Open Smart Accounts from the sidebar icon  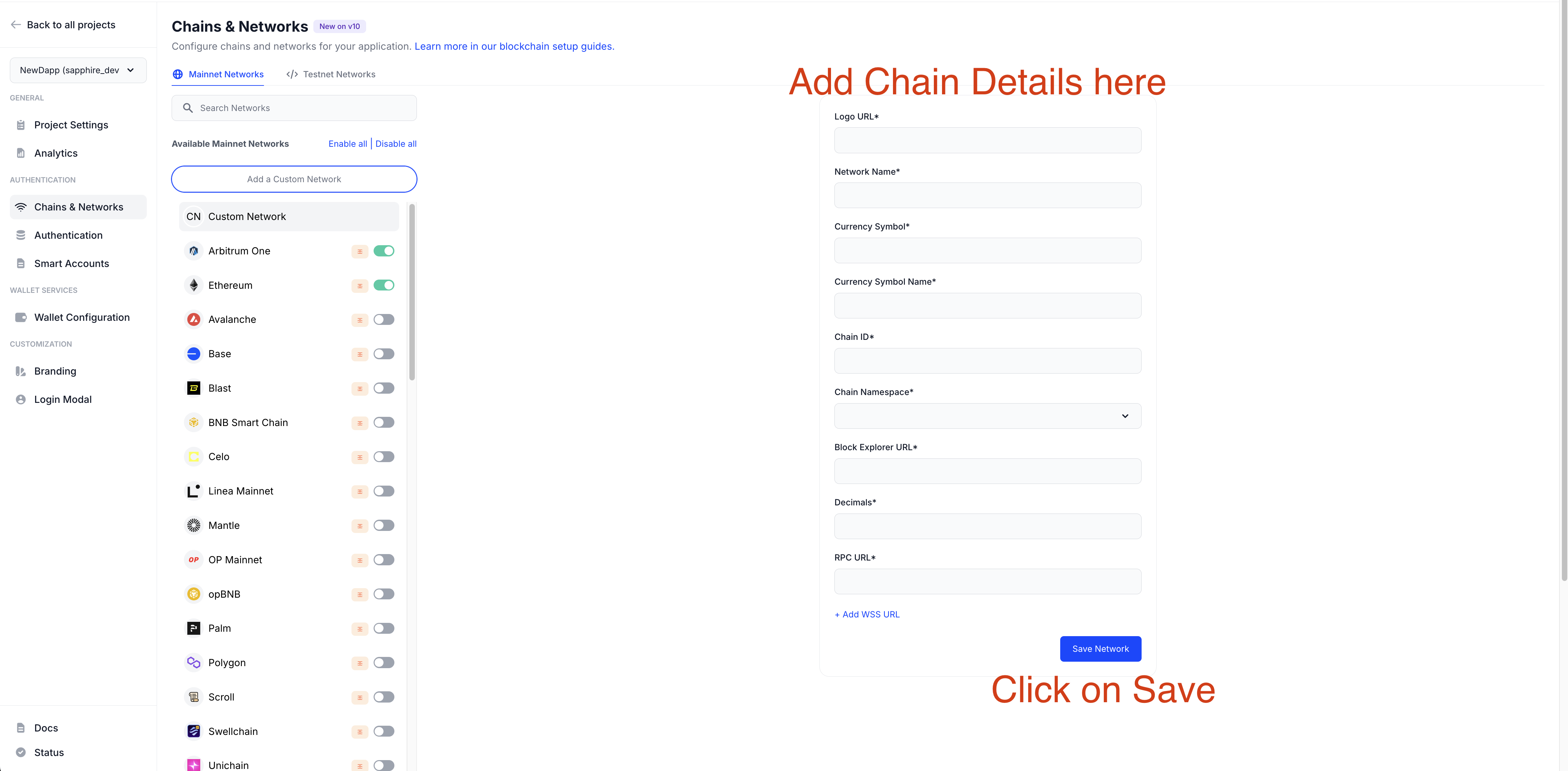pos(21,264)
